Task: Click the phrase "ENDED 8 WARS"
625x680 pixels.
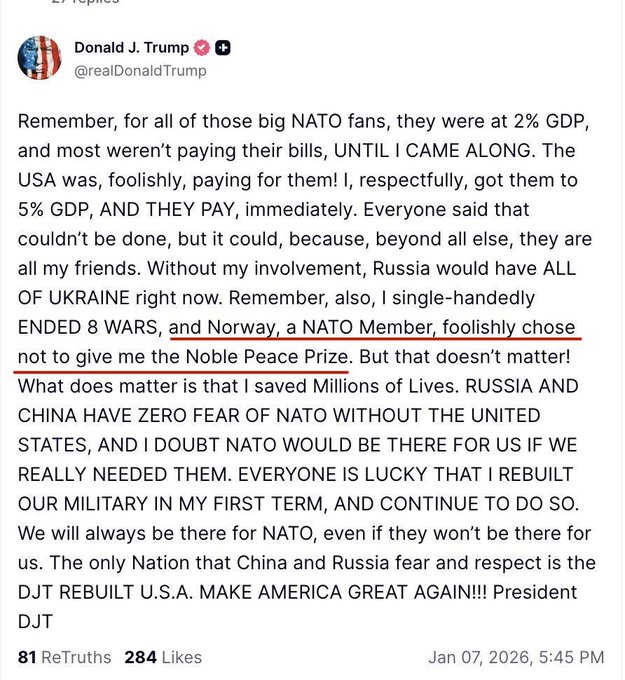Action: (x=89, y=326)
